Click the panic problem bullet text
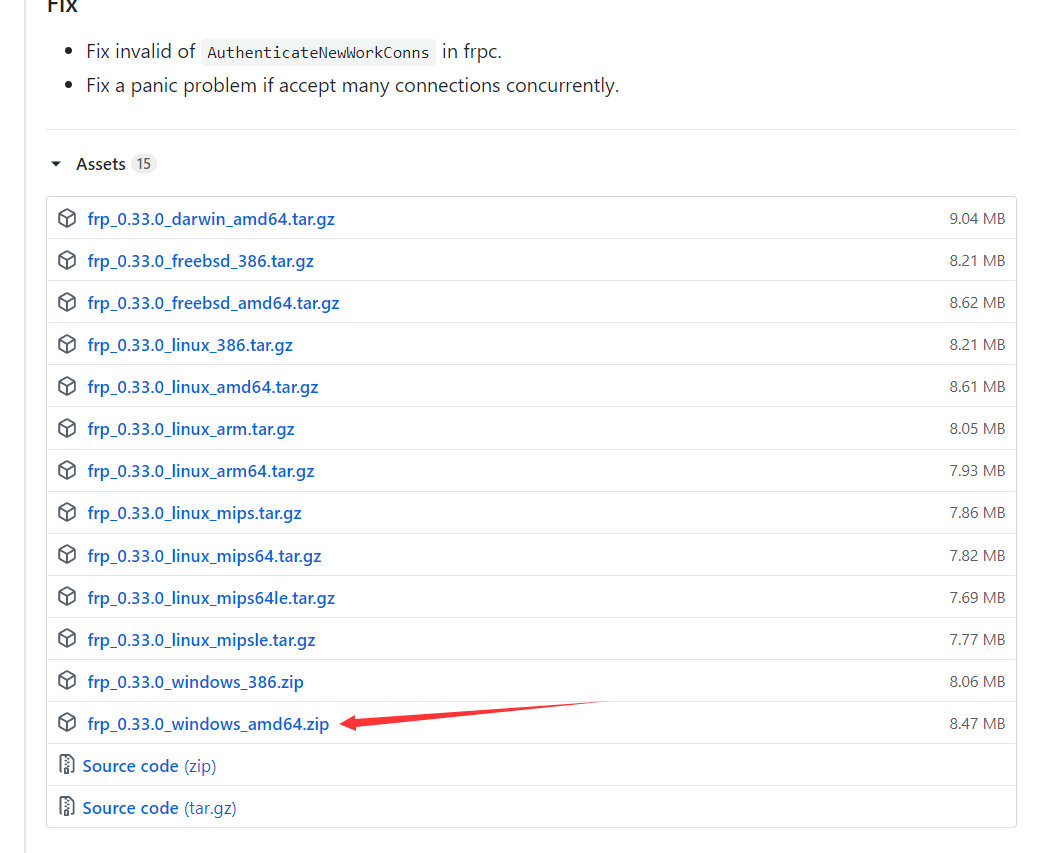Viewport: 1051px width, 853px height. [x=353, y=86]
